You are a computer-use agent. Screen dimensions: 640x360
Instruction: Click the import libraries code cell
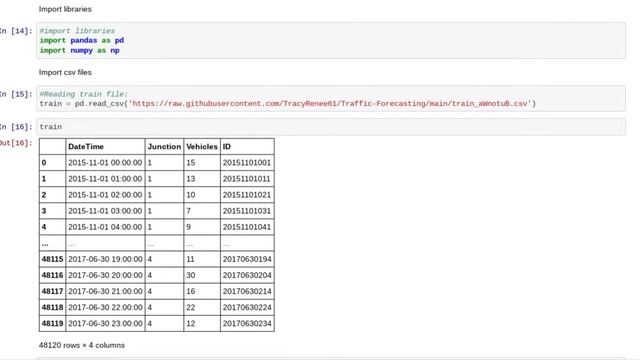[x=331, y=40]
